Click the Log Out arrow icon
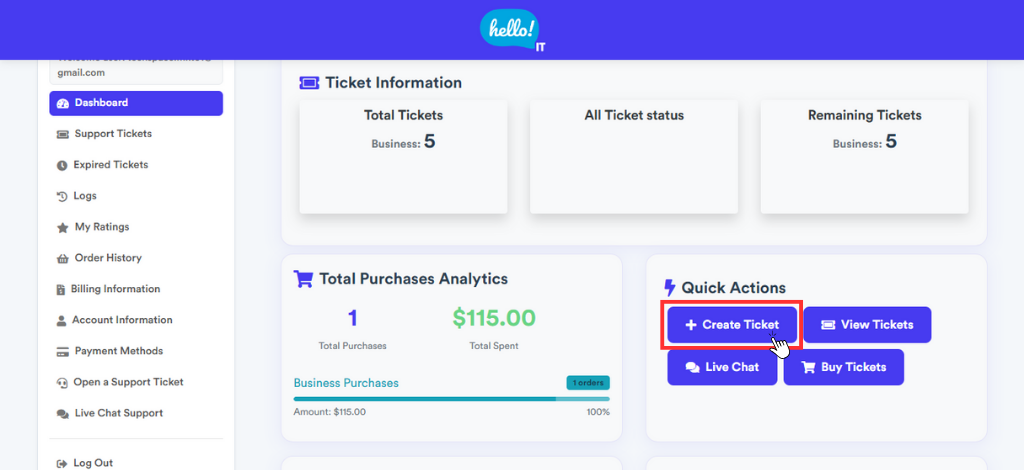This screenshot has height=470, width=1024. coord(62,463)
